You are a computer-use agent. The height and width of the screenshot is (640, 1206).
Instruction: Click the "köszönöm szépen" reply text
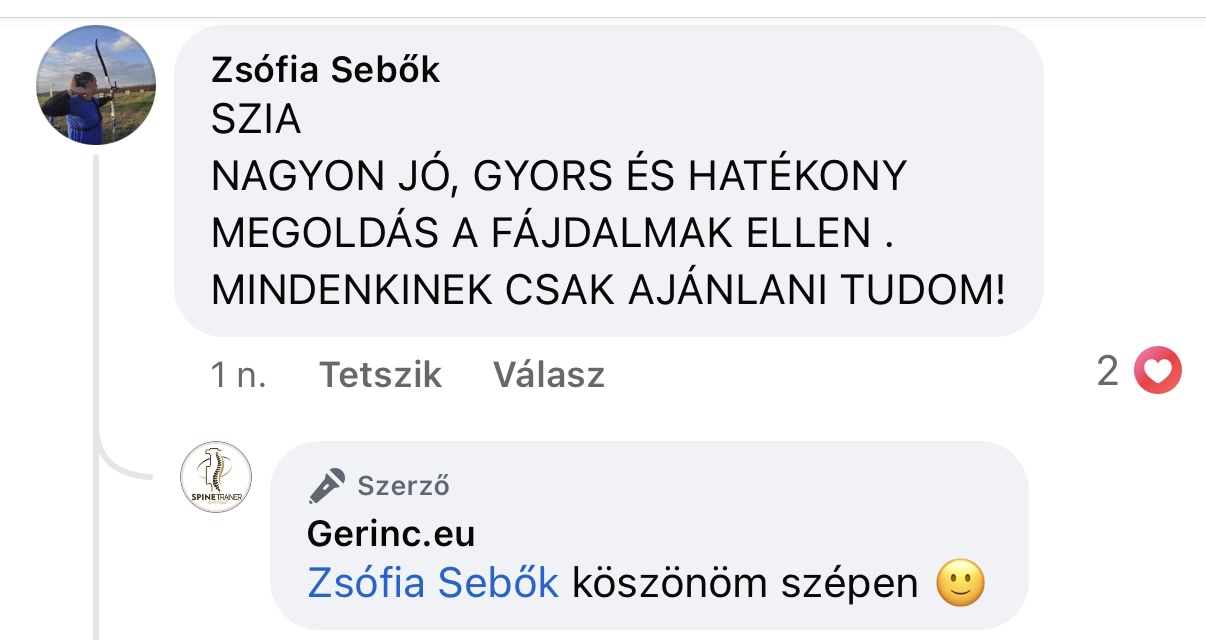(x=745, y=583)
